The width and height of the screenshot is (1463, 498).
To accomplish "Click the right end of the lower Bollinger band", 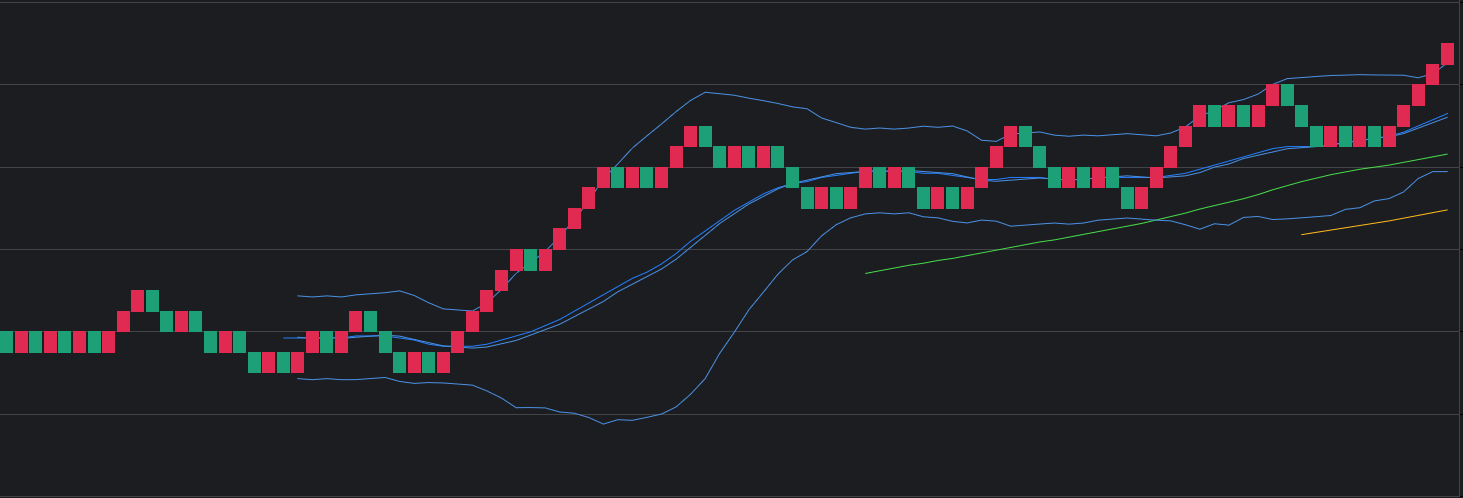I will click(1447, 172).
